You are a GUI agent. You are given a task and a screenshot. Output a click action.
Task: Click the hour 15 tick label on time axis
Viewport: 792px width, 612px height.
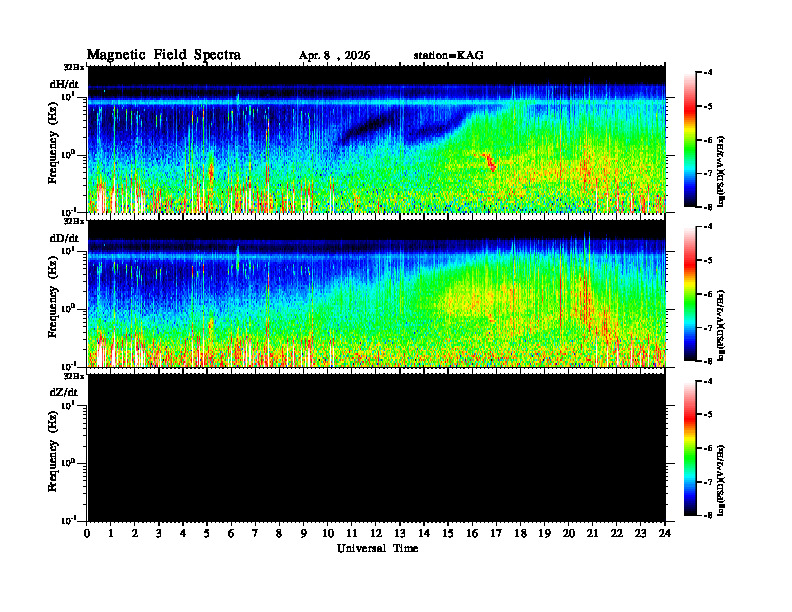pos(449,534)
